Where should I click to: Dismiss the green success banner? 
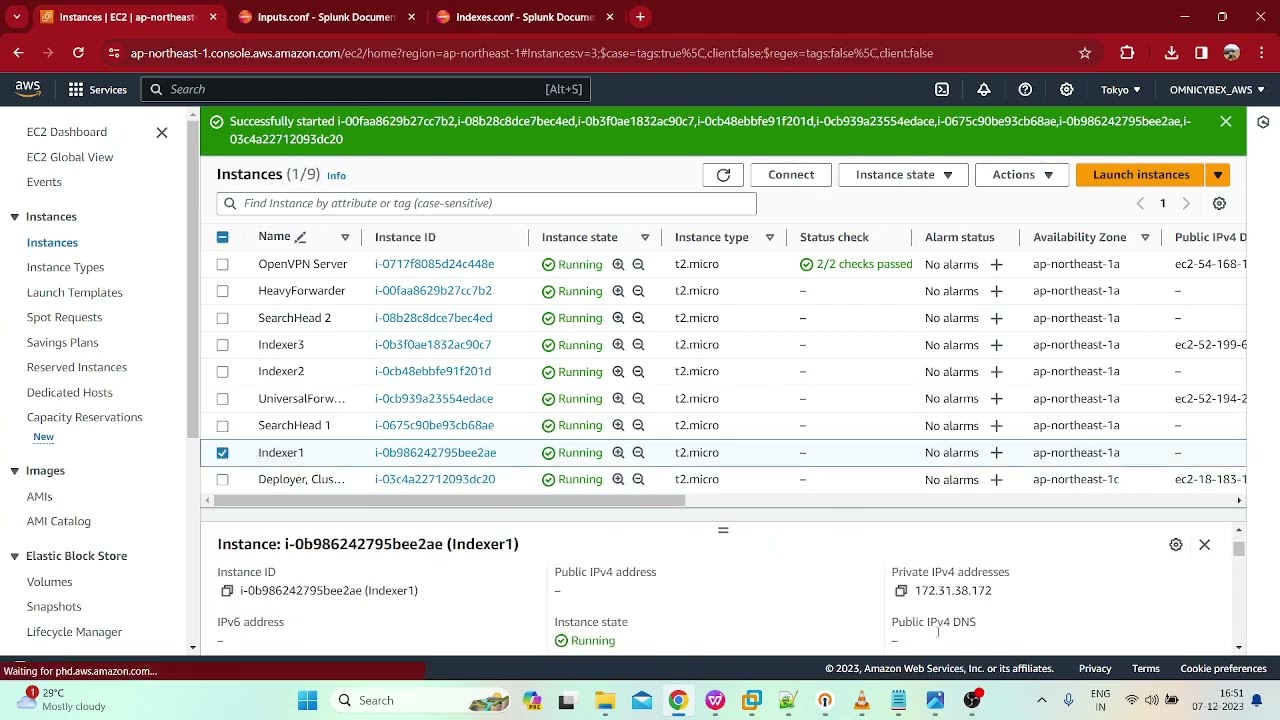pos(1226,122)
